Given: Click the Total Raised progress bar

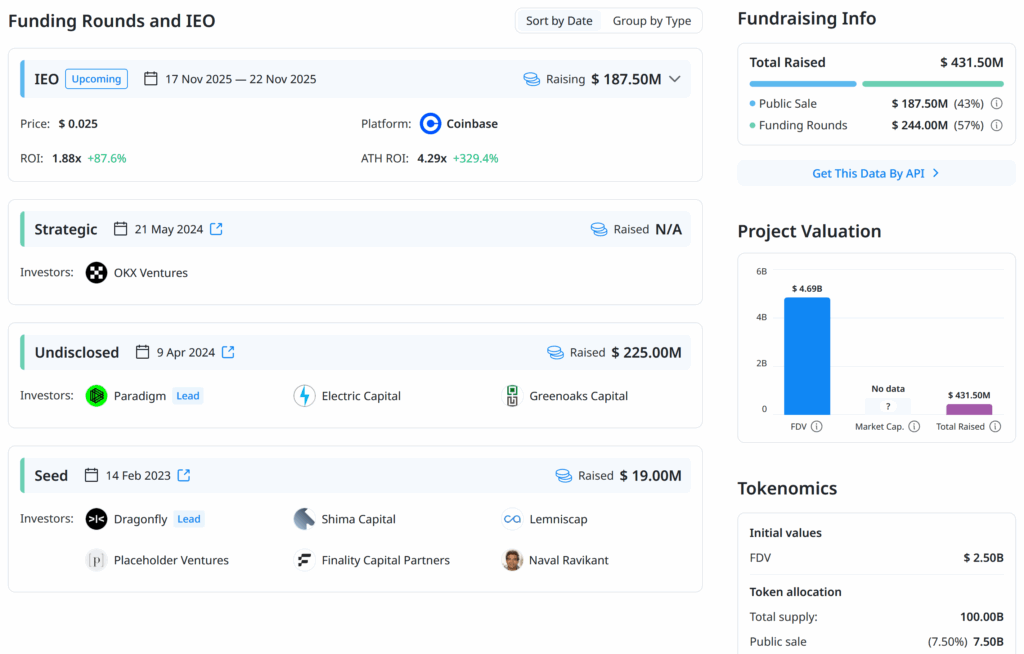Looking at the screenshot, I should tap(876, 84).
